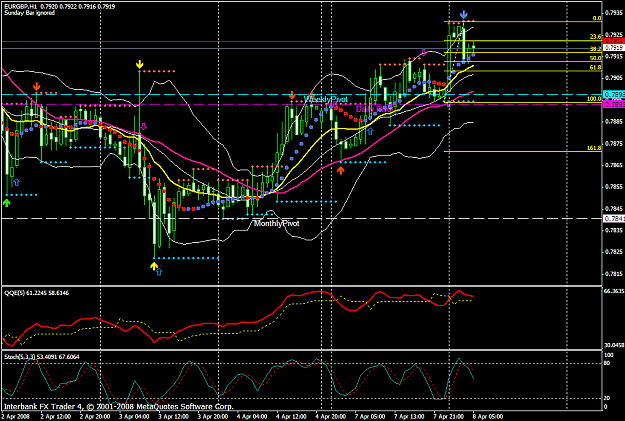Select the yellow down arrow signal on 3 Apr

140,65
